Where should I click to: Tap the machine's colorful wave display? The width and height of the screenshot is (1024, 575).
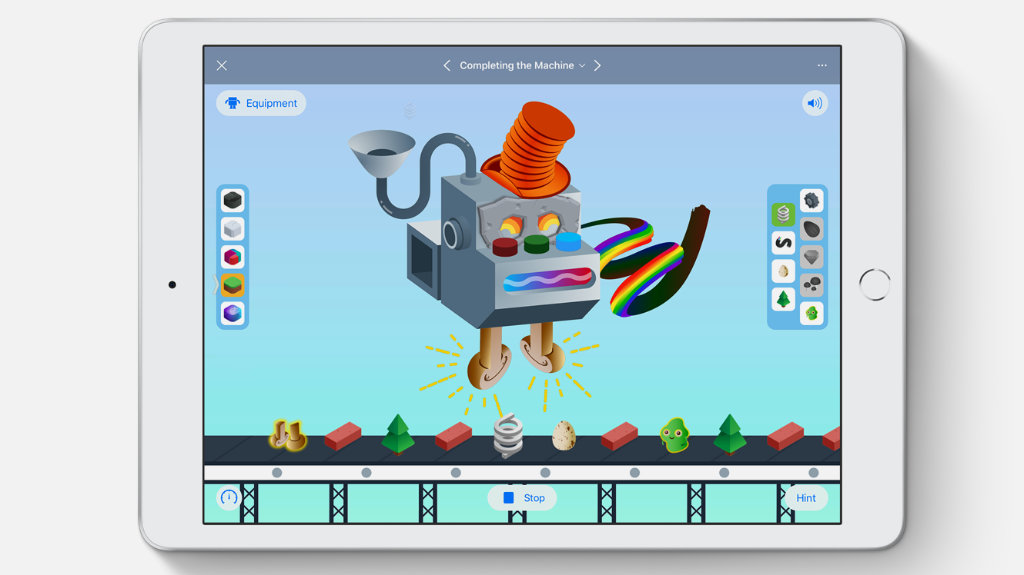549,281
